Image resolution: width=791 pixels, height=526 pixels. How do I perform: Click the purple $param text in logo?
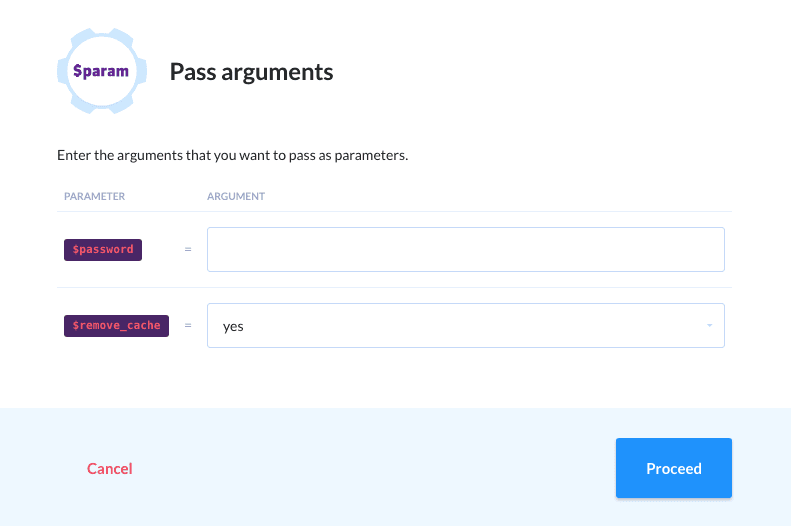(x=101, y=71)
